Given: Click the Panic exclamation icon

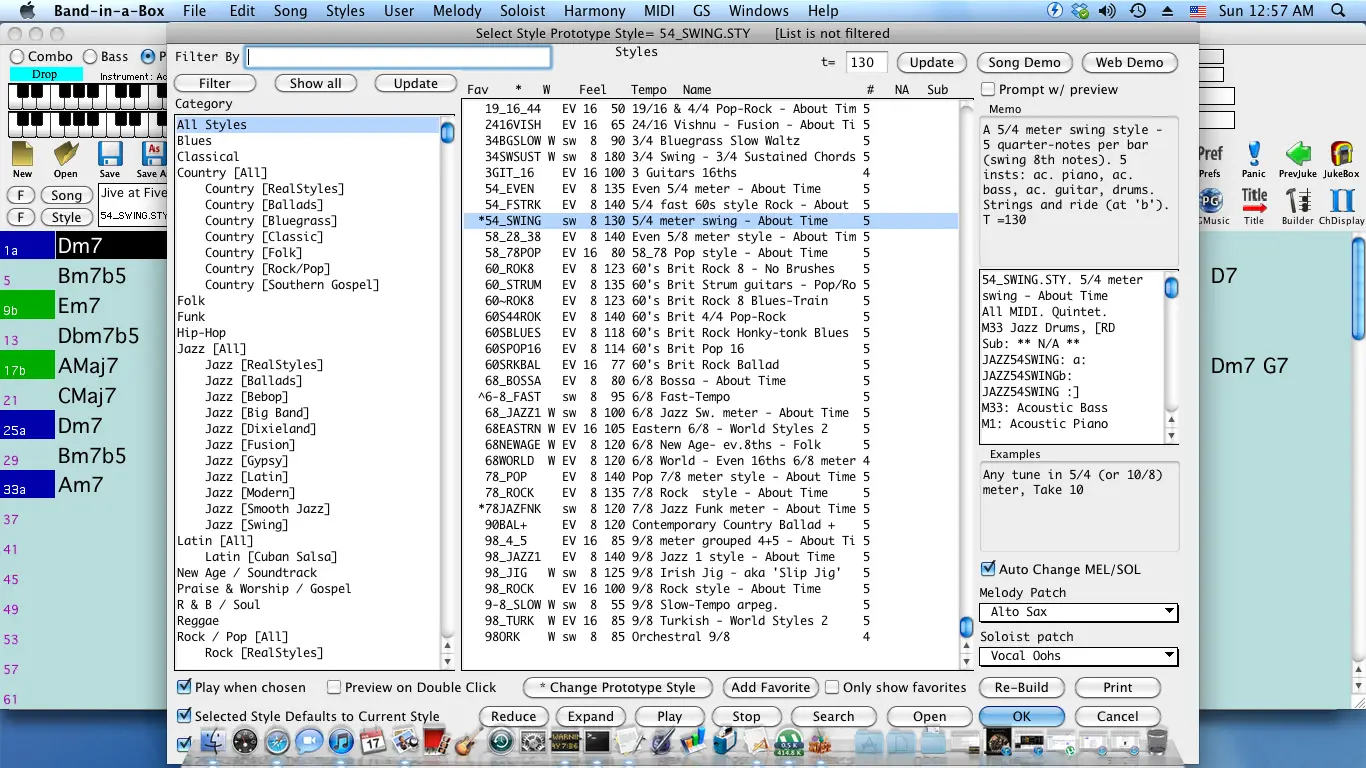Looking at the screenshot, I should [x=1254, y=153].
